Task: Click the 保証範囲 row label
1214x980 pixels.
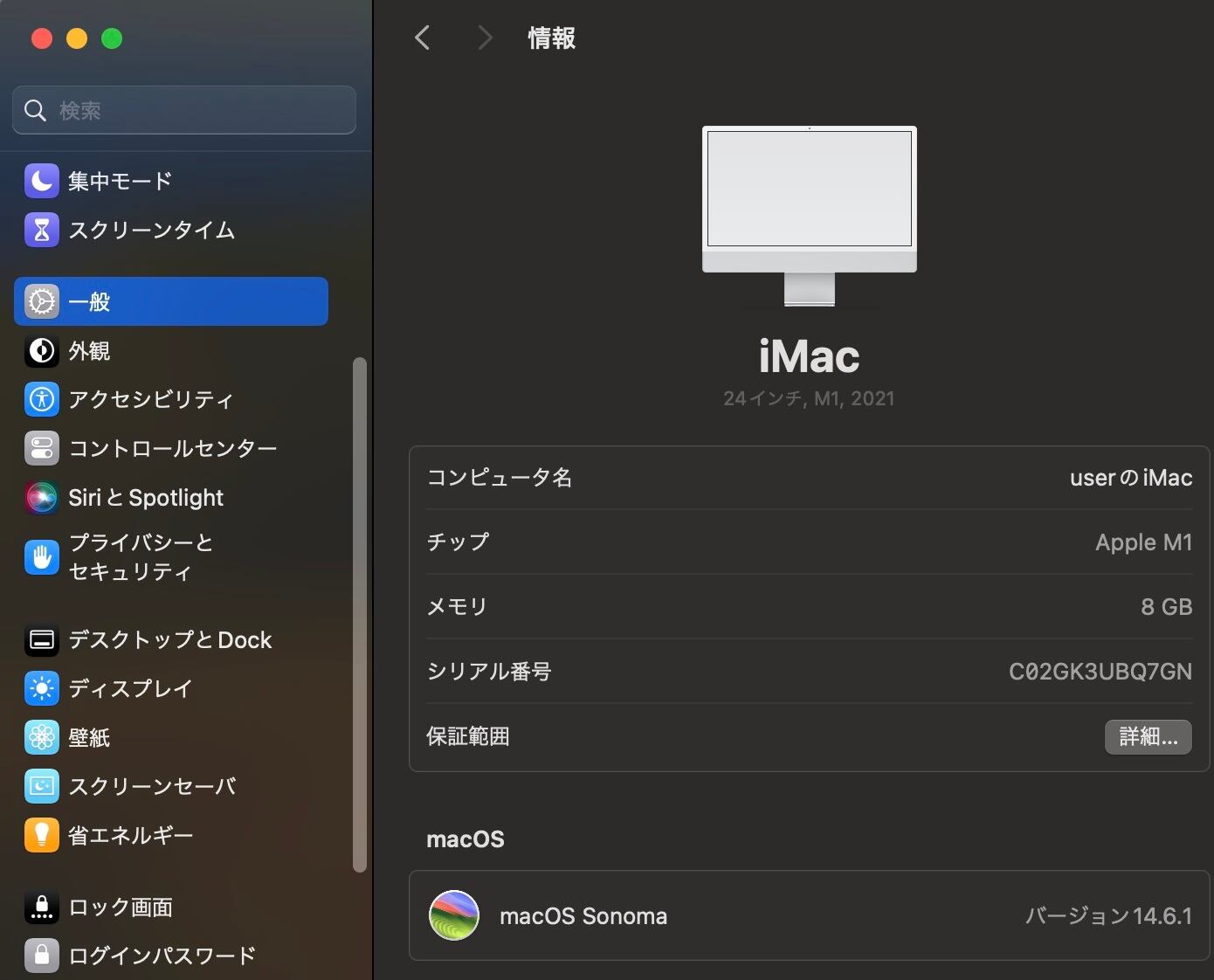Action: pyautogui.click(x=468, y=736)
